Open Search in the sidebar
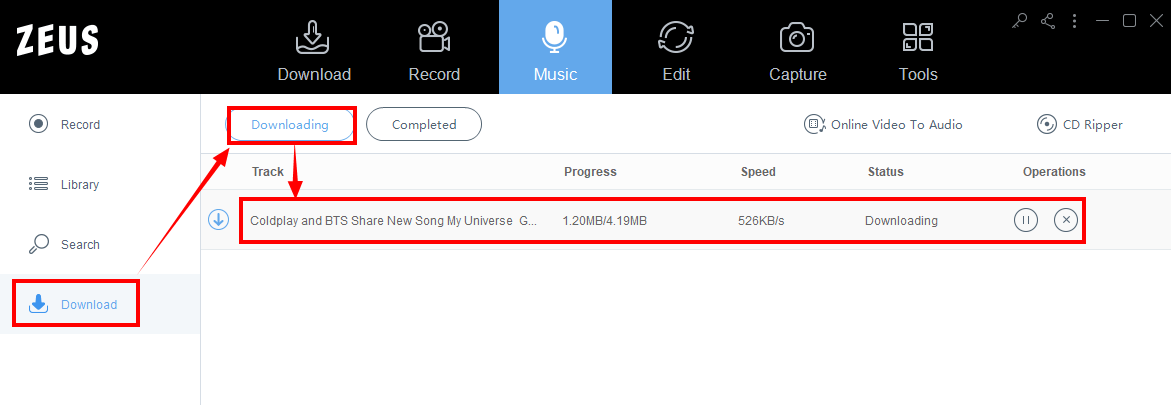This screenshot has height=405, width=1171. pos(64,244)
